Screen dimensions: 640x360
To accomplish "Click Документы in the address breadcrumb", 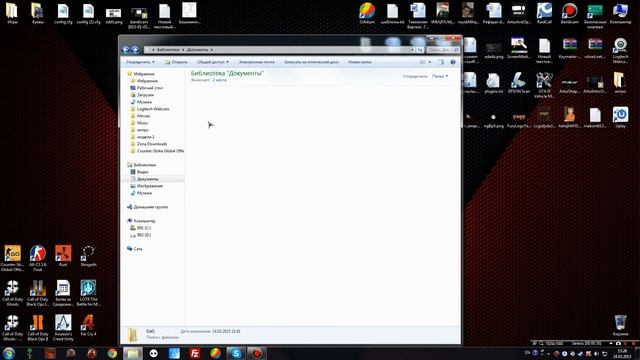I will [x=198, y=50].
